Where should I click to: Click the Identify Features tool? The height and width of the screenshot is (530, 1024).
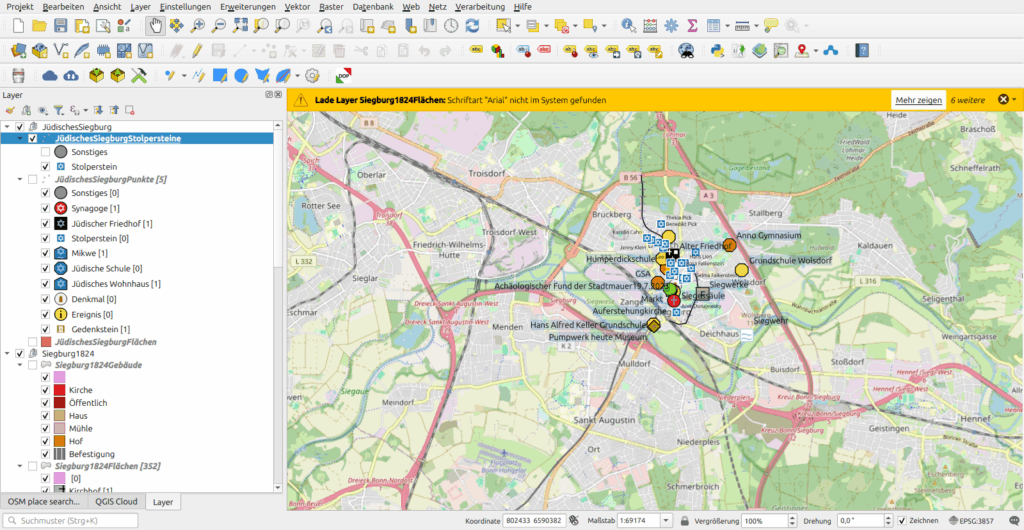pos(628,25)
